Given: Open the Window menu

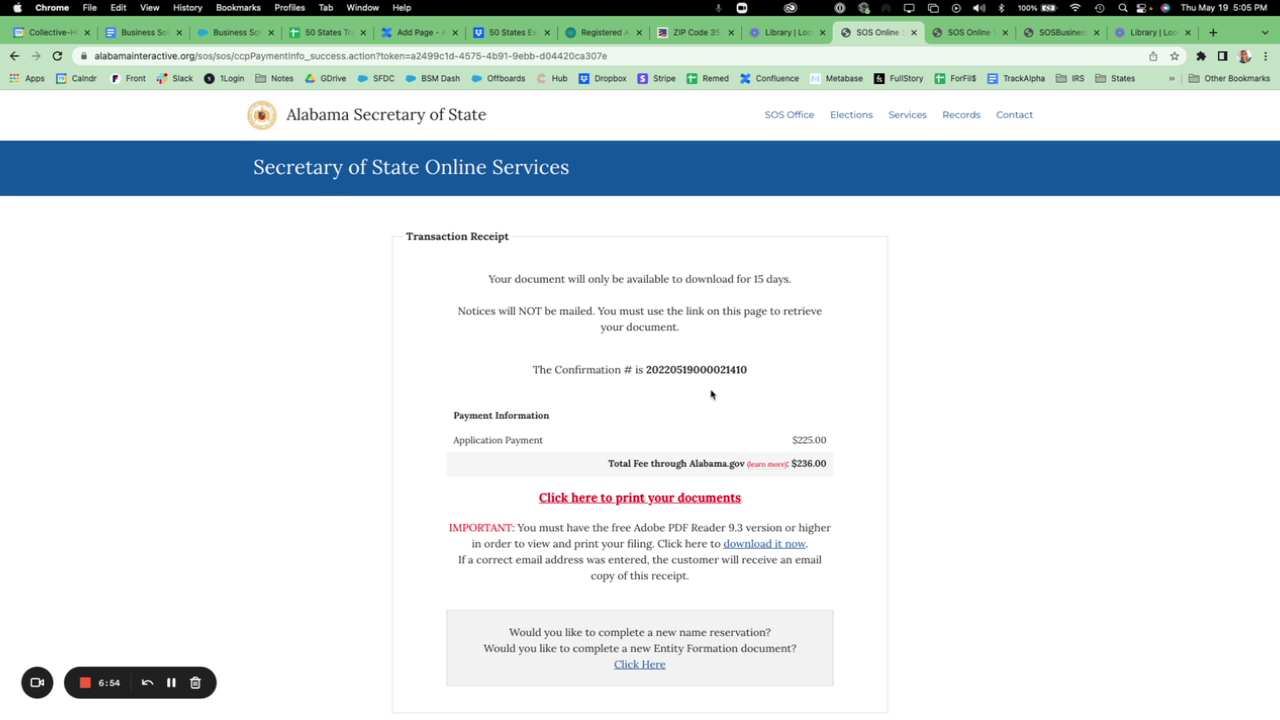Looking at the screenshot, I should pyautogui.click(x=362, y=8).
